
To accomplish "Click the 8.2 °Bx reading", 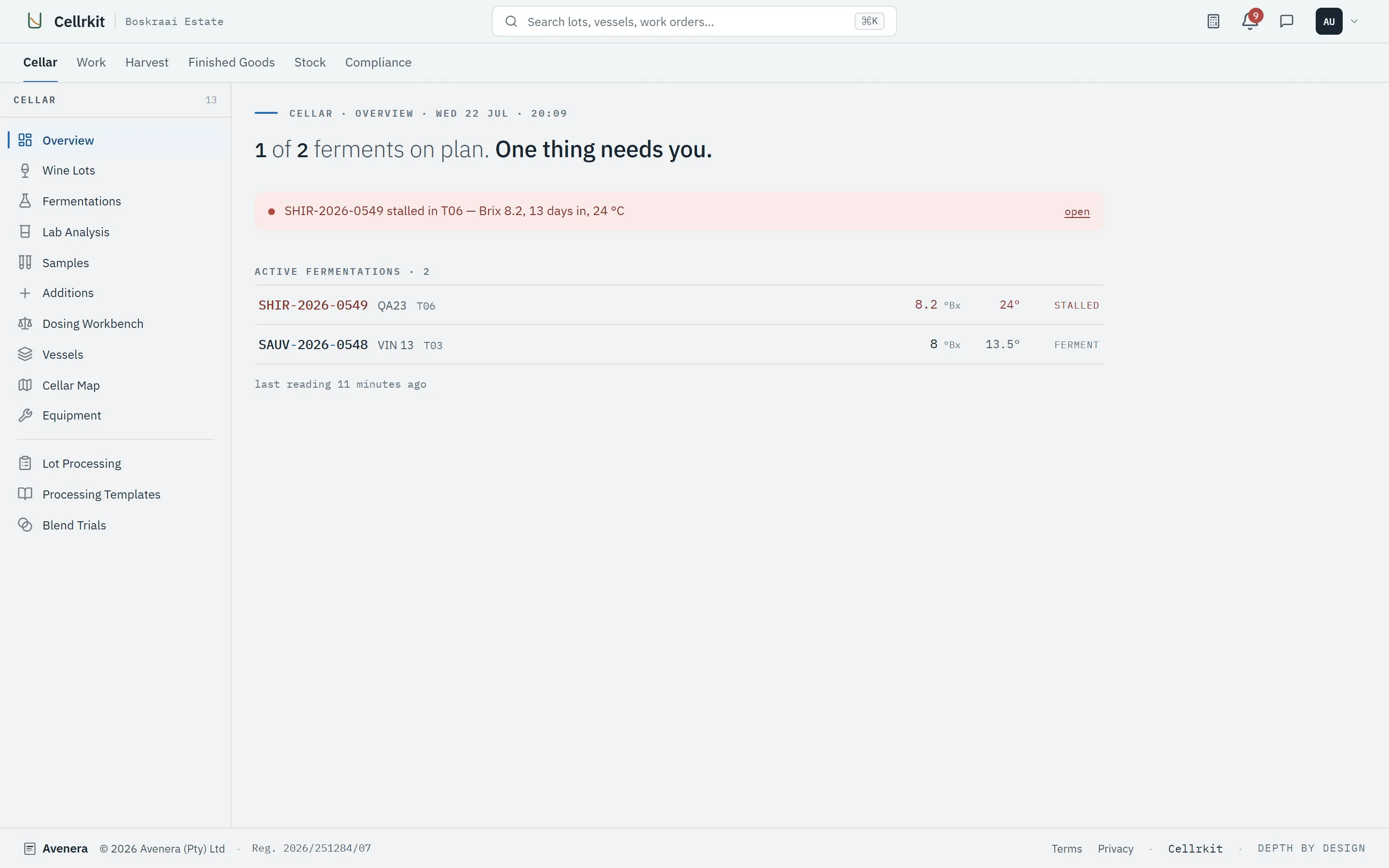I will [x=937, y=305].
